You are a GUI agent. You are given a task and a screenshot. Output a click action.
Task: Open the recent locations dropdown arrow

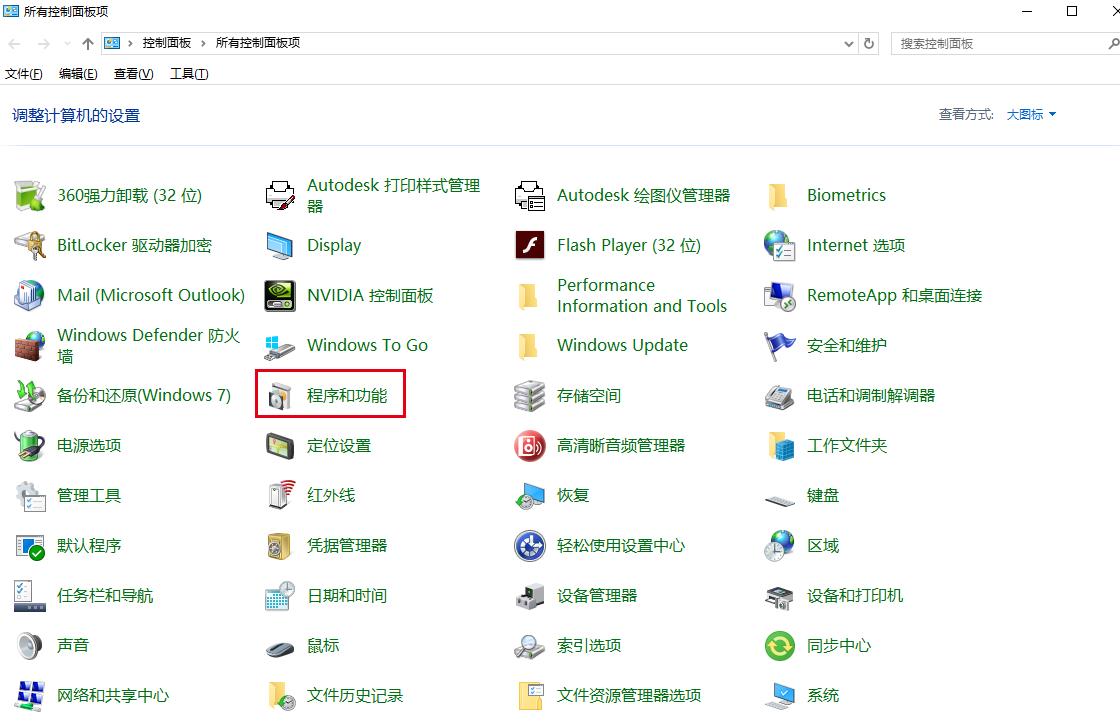[68, 44]
